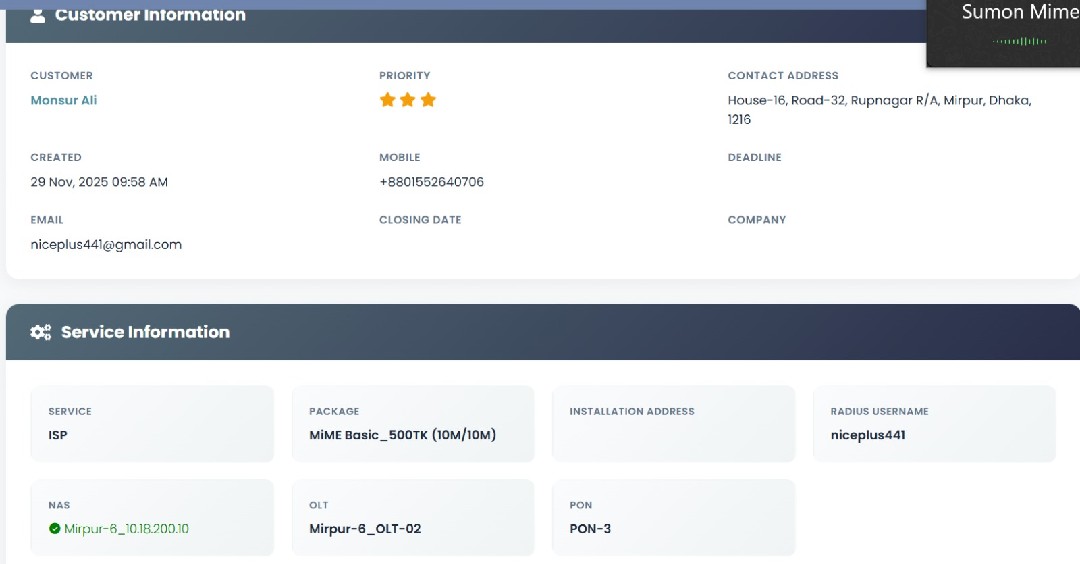The image size is (1080, 564).
Task: Open customer Mansur Ali link
Action: pyautogui.click(x=64, y=100)
